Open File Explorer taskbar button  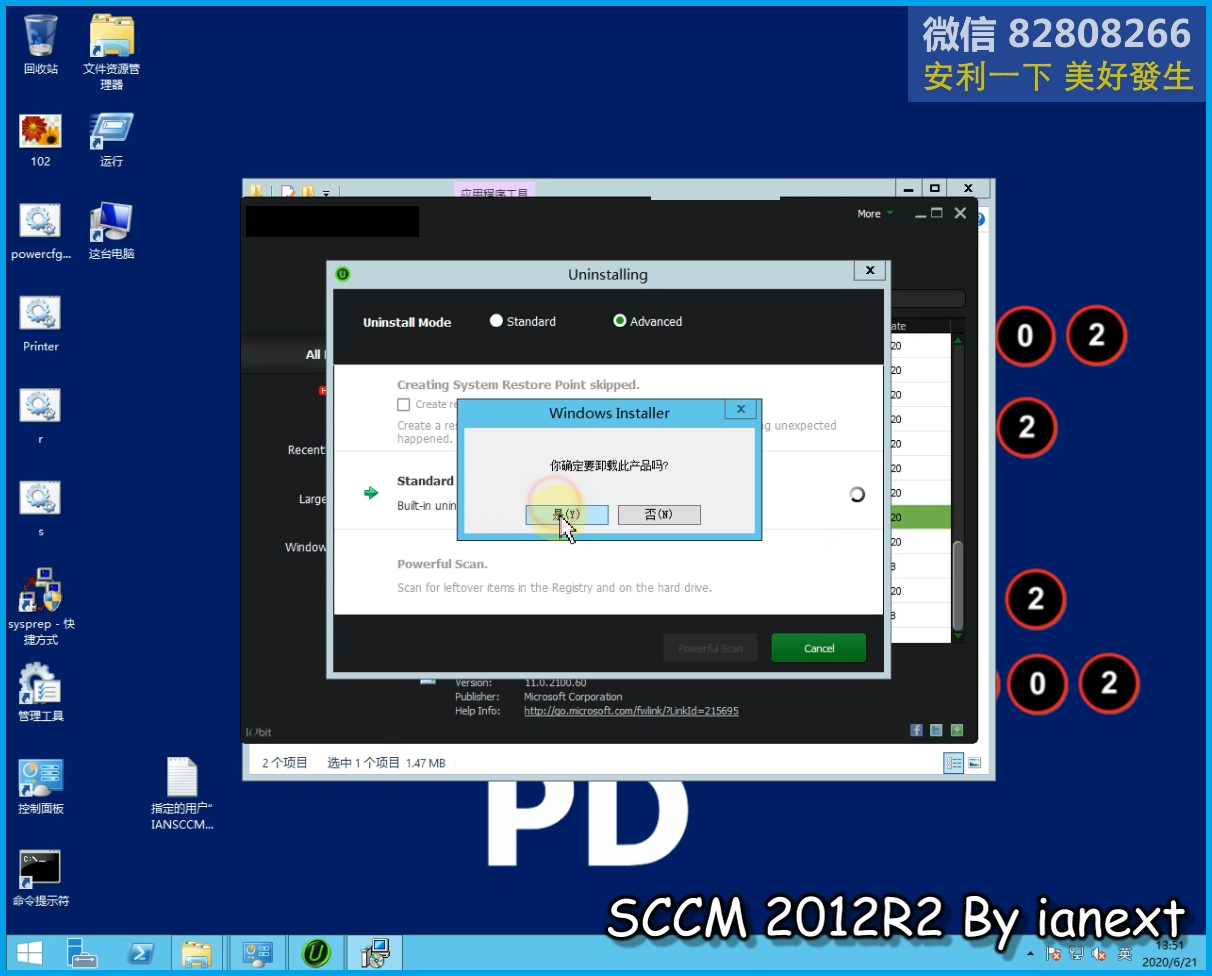[x=197, y=953]
